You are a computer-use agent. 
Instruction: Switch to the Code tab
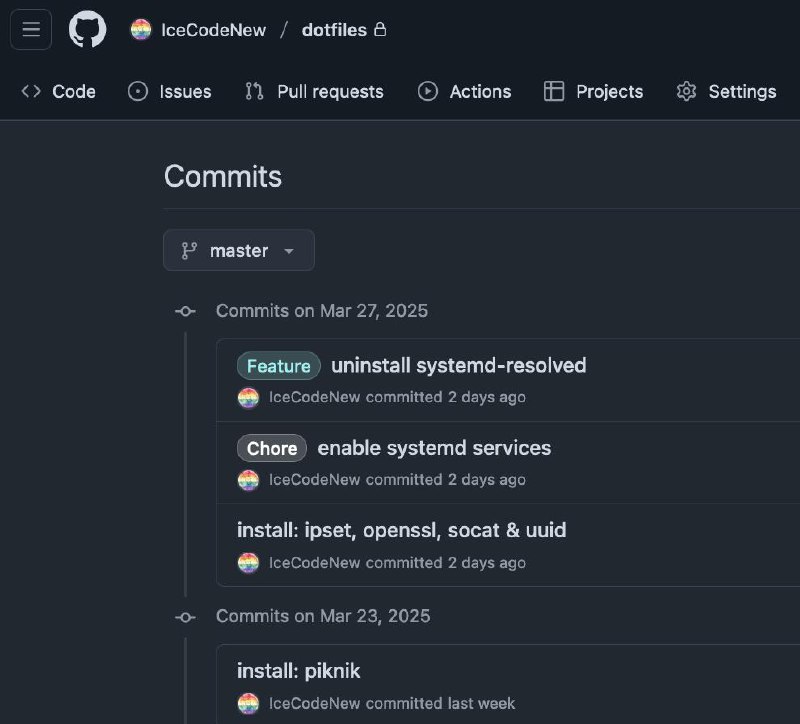pyautogui.click(x=70, y=91)
